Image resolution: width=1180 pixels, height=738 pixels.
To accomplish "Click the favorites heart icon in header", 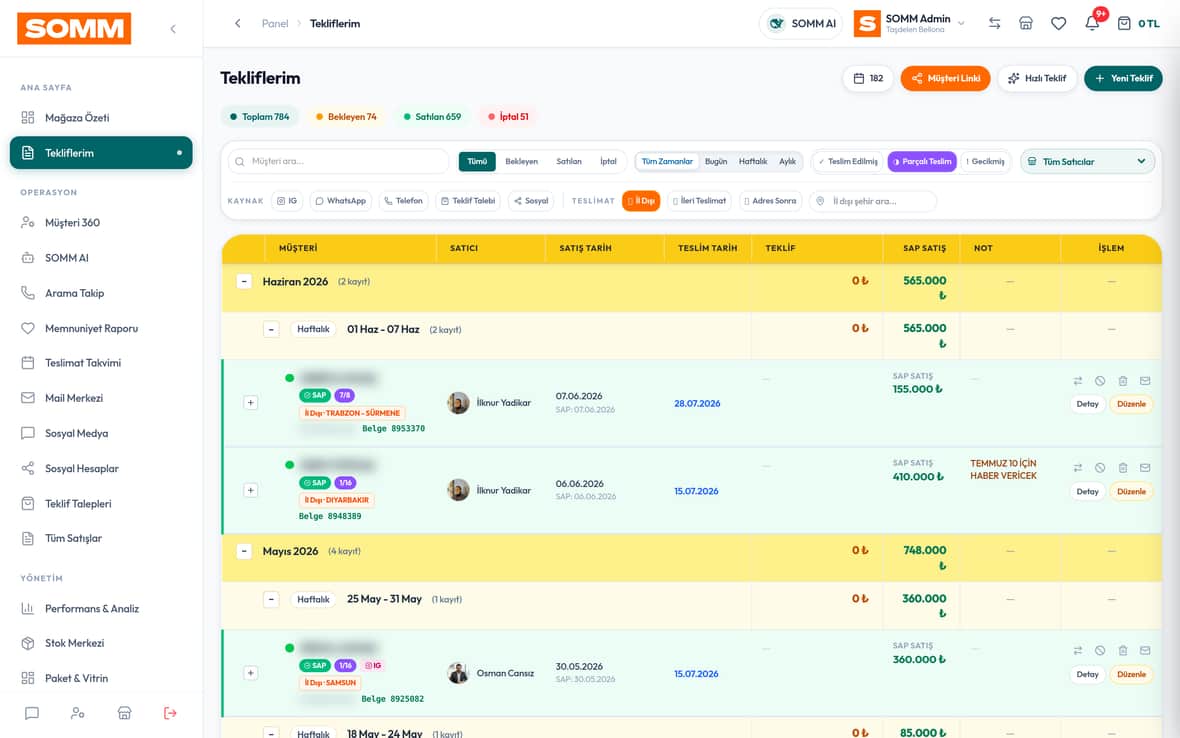I will pyautogui.click(x=1058, y=23).
